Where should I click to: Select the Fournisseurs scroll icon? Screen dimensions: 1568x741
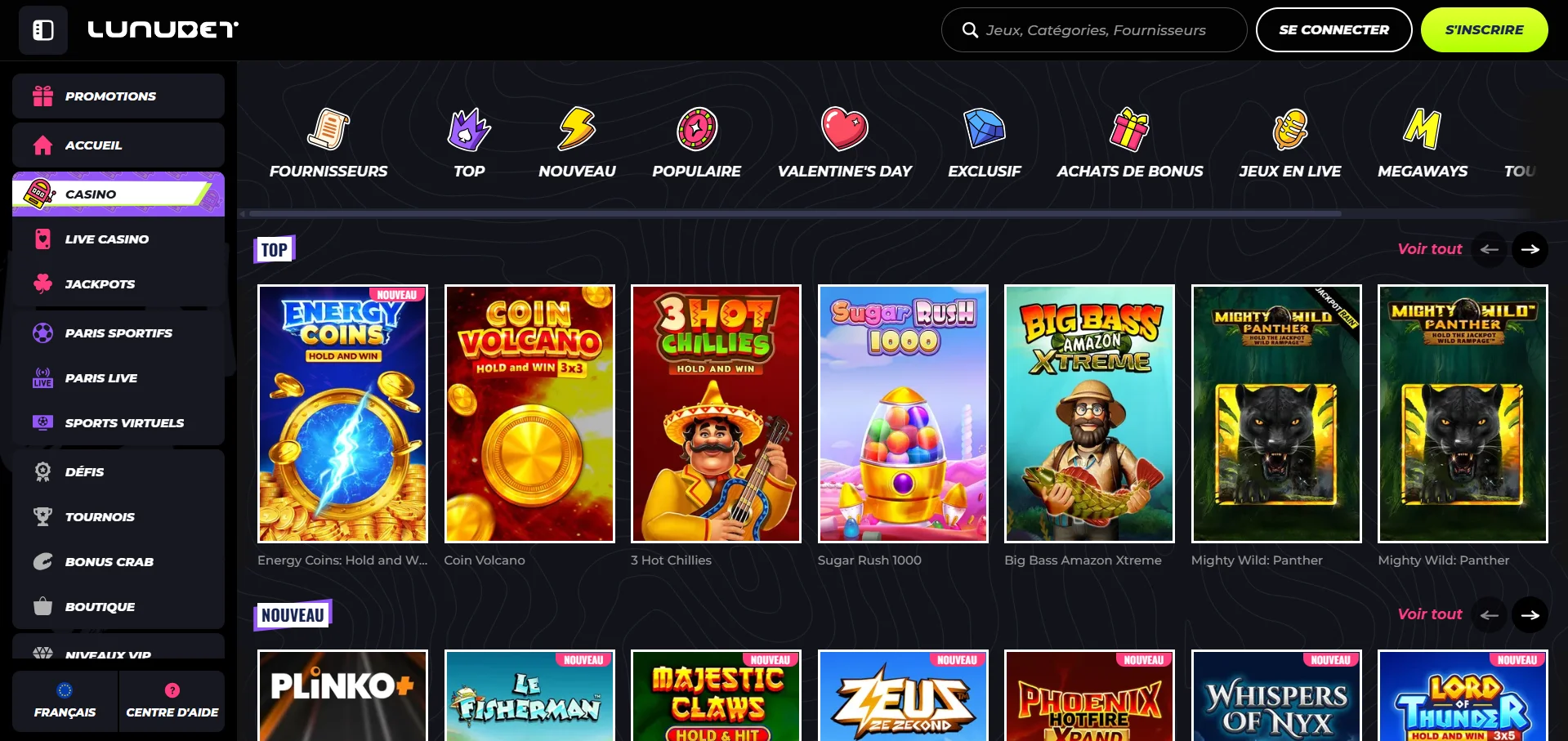click(328, 129)
